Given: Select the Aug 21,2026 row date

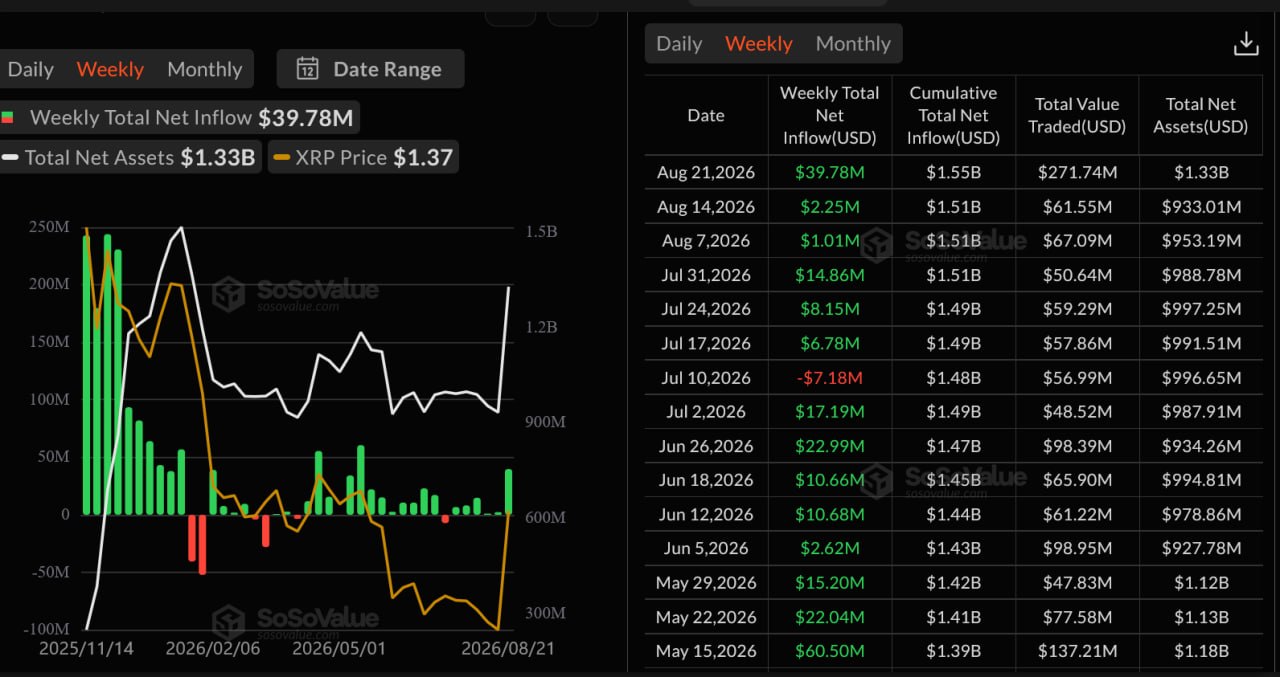Looking at the screenshot, I should tap(706, 172).
